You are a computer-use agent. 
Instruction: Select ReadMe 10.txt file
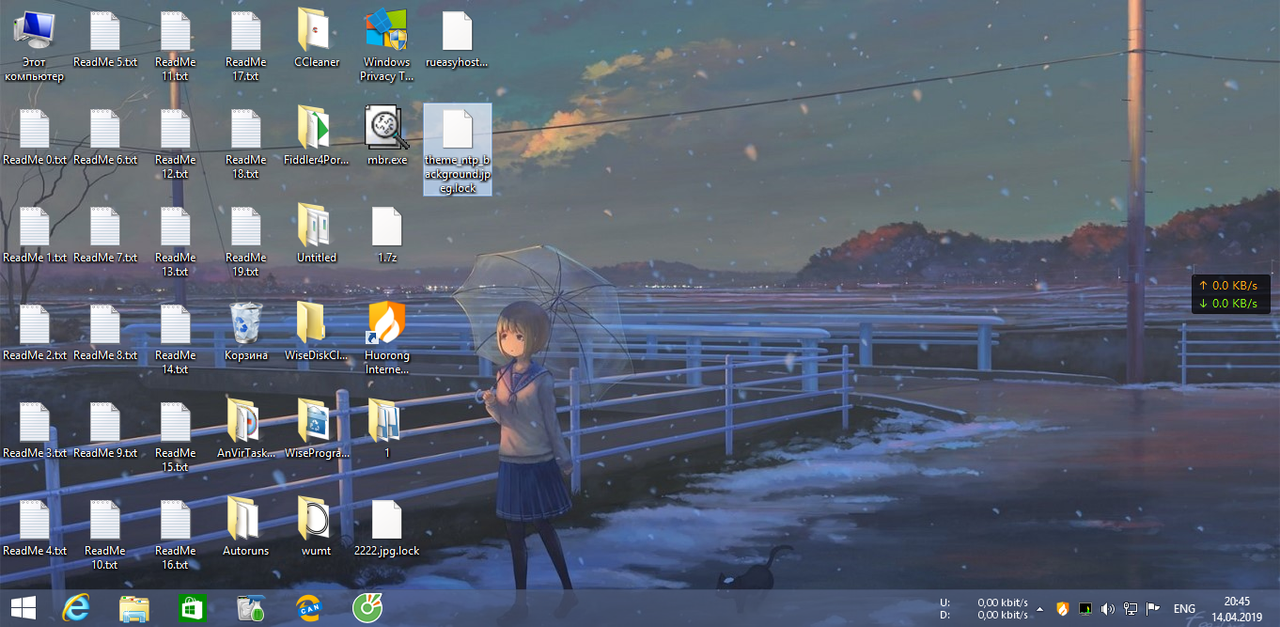tap(105, 535)
